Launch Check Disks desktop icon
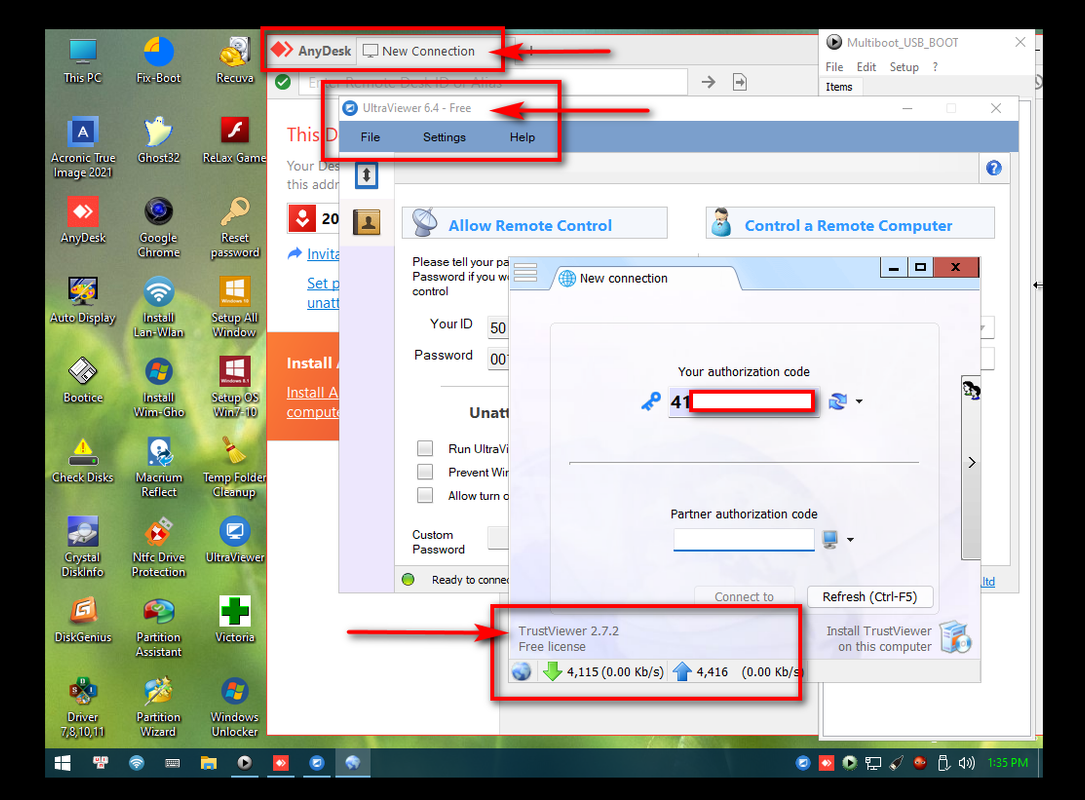1085x800 pixels. tap(83, 460)
